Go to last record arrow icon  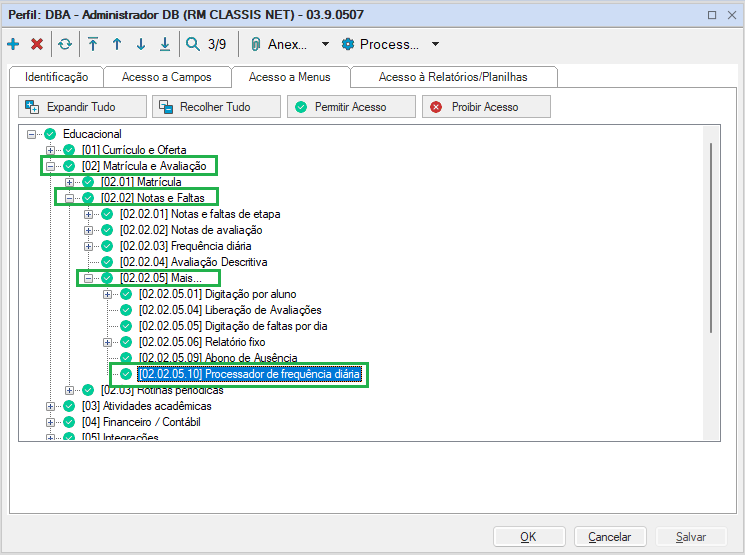[165, 44]
